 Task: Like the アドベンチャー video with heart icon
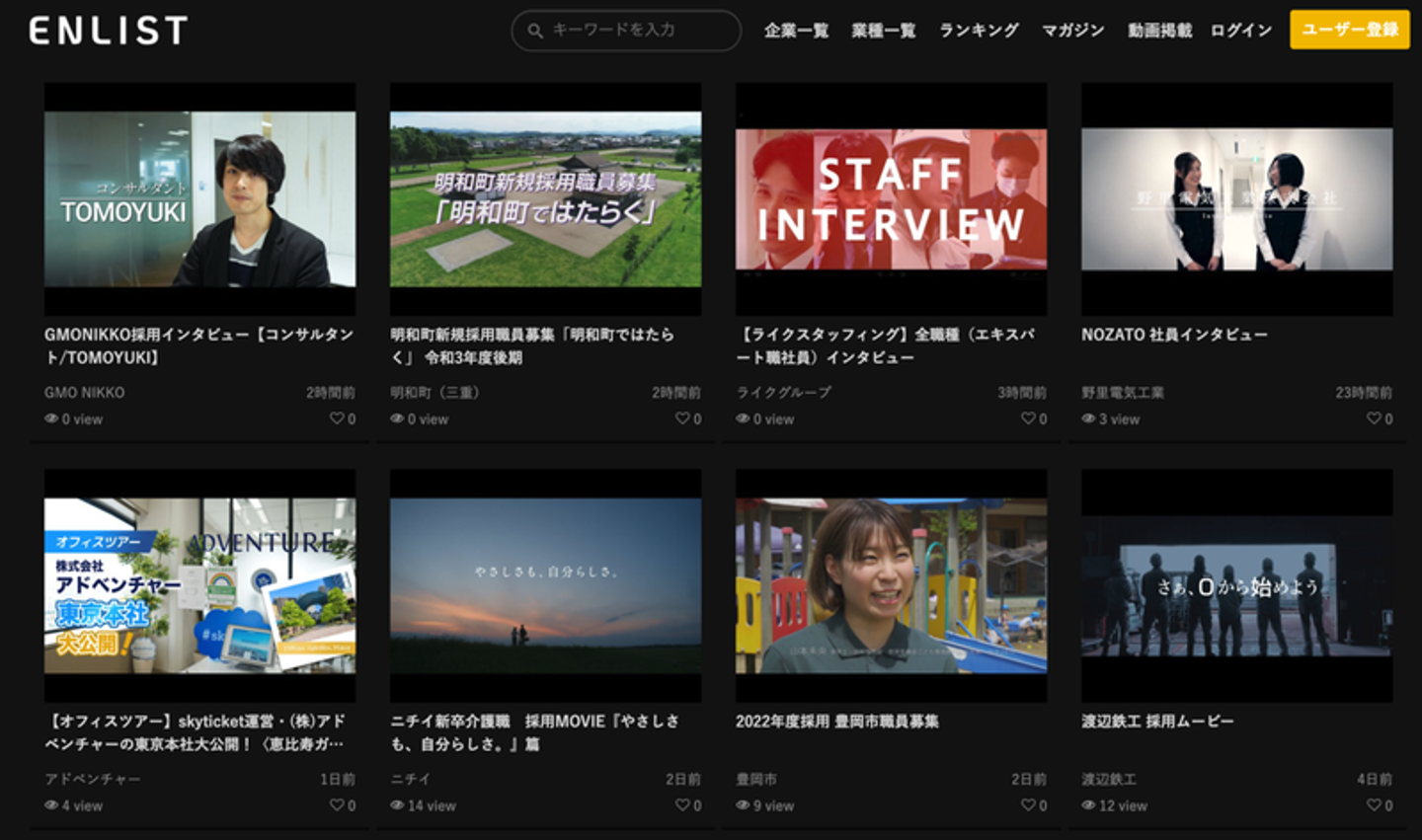coord(337,805)
